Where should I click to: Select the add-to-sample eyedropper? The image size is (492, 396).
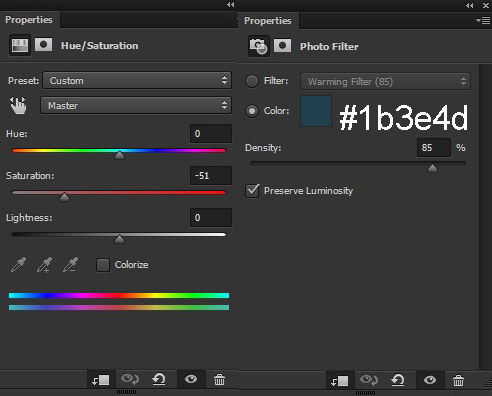pyautogui.click(x=44, y=265)
